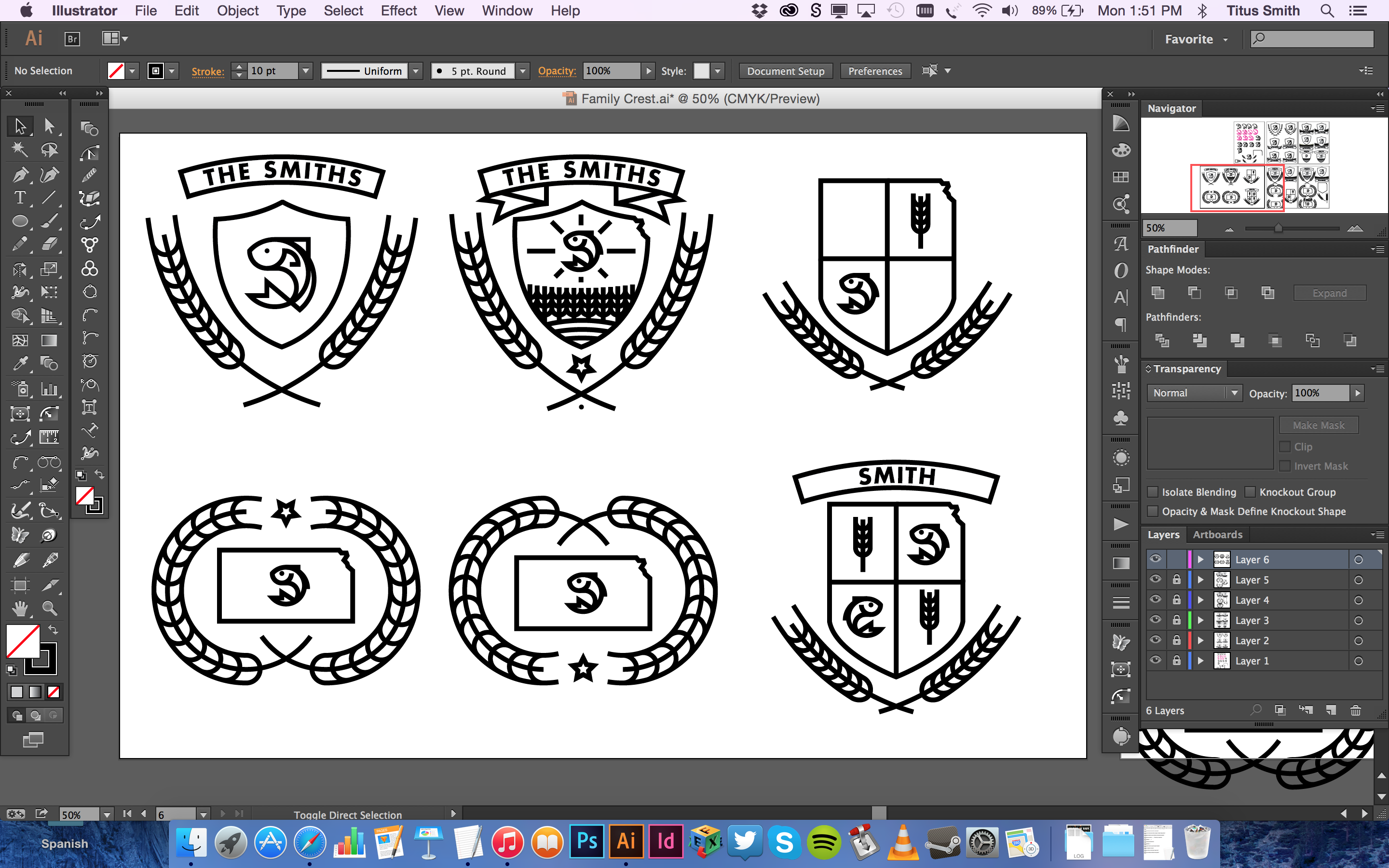Click the Unite shape mode icon
The width and height of the screenshot is (1389, 868).
[1157, 293]
